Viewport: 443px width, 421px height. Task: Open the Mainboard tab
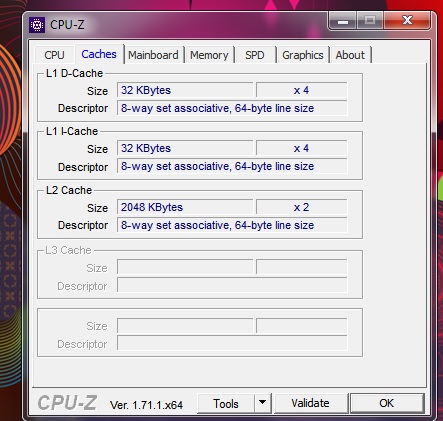[153, 55]
